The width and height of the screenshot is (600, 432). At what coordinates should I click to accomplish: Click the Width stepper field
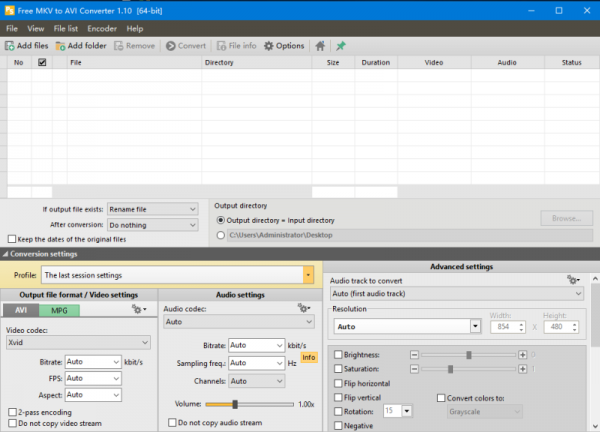point(507,327)
